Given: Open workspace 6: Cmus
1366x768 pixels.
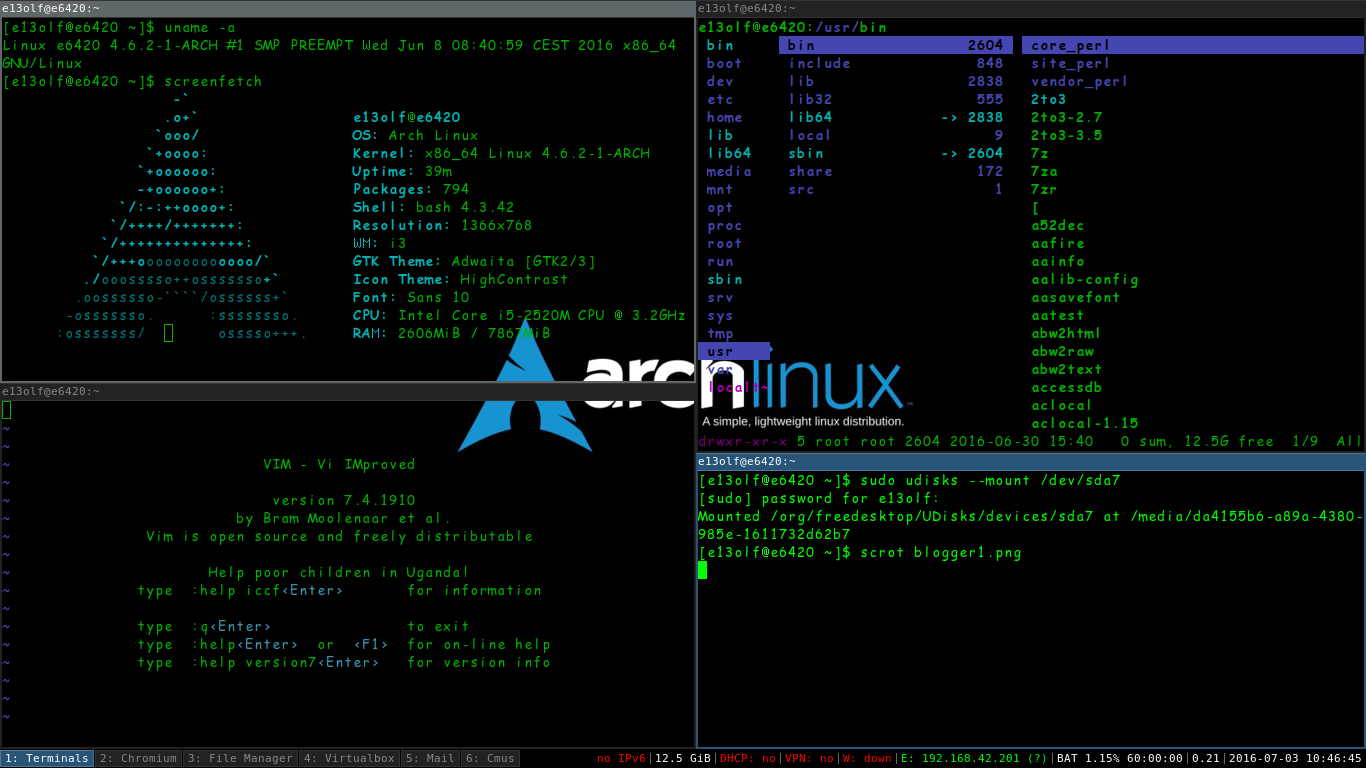Looking at the screenshot, I should tap(490, 758).
